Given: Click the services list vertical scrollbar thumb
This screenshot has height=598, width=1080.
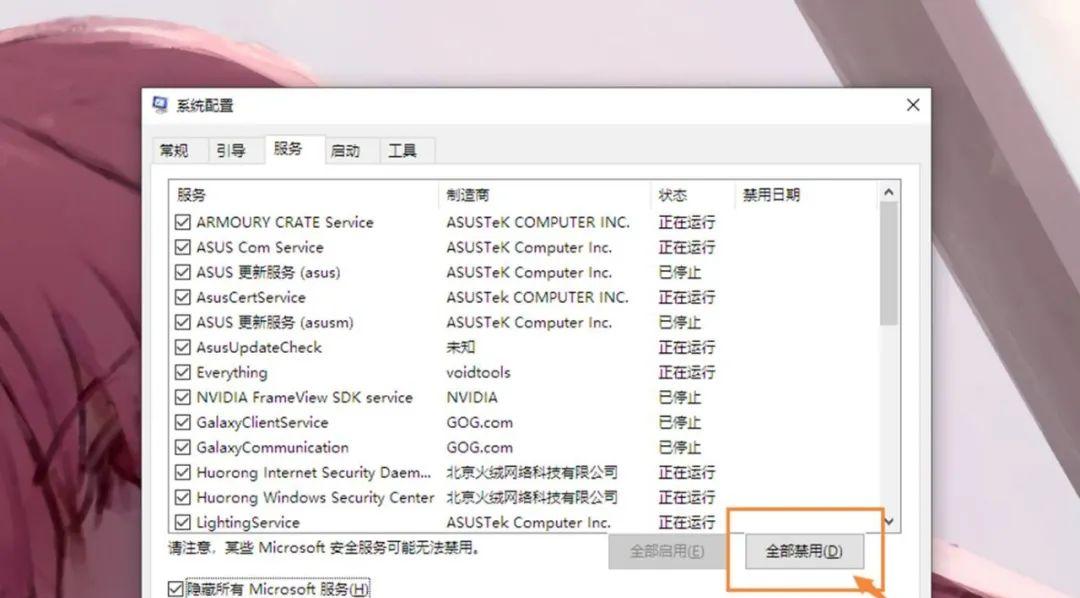Looking at the screenshot, I should [889, 263].
